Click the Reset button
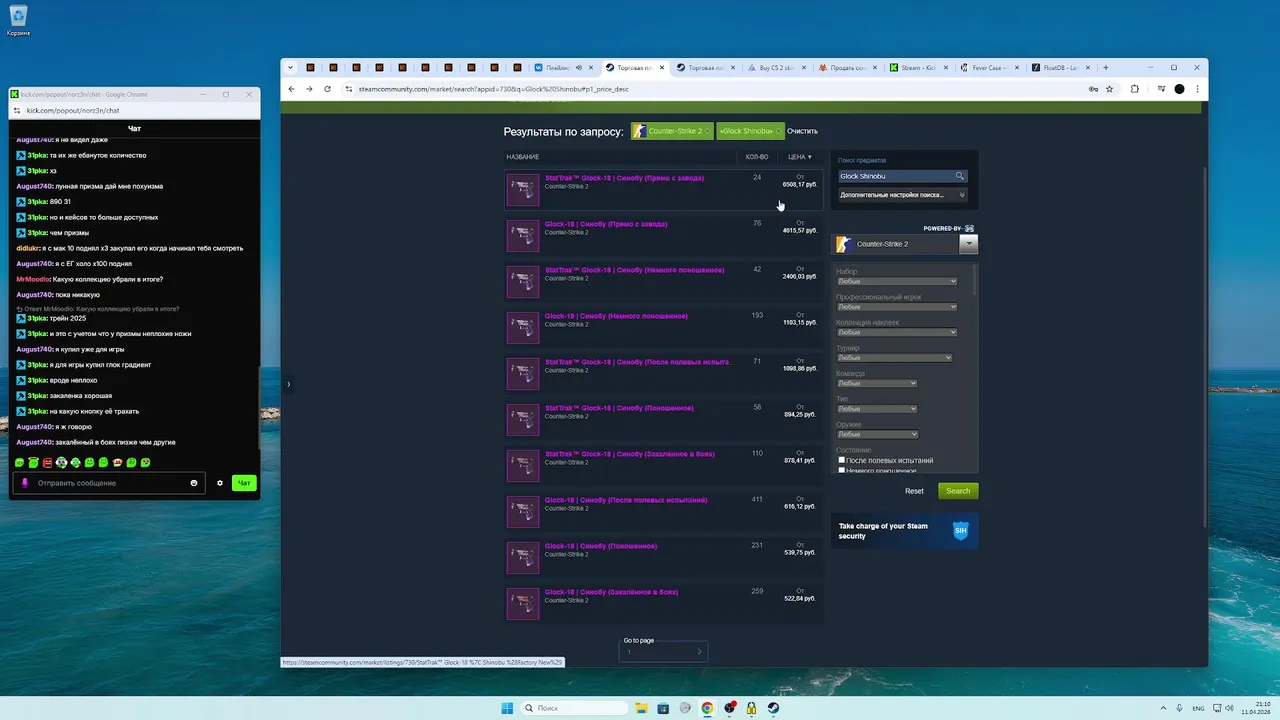The image size is (1280, 720). click(x=914, y=491)
